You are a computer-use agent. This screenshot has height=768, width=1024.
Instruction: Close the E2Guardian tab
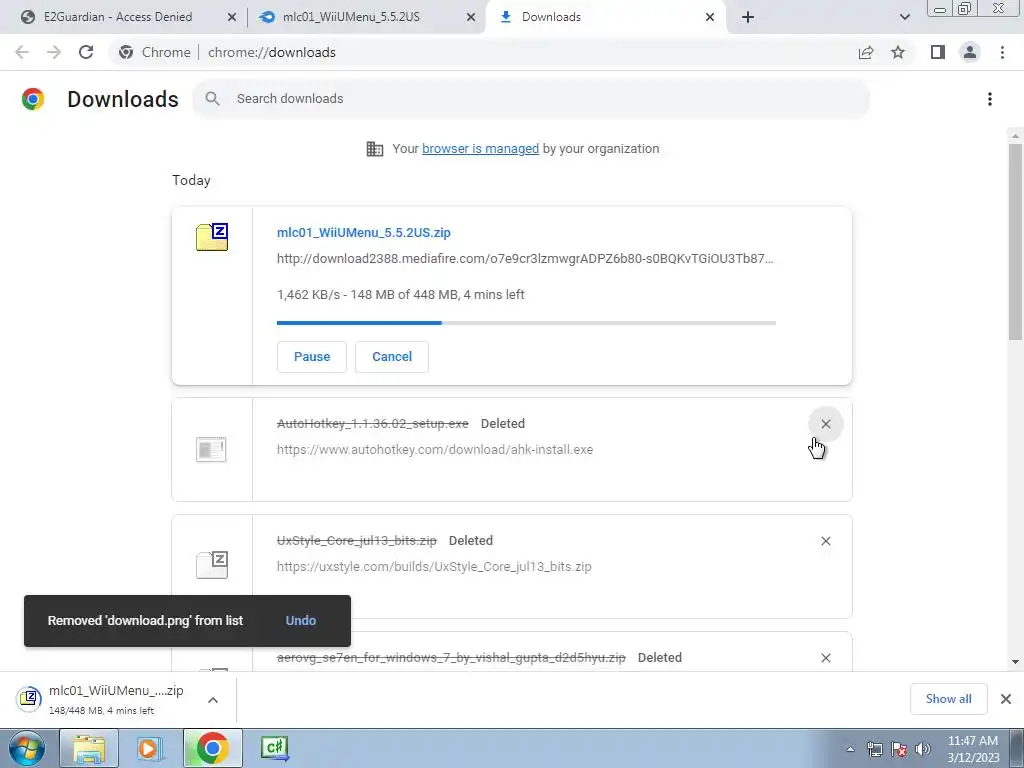tap(232, 17)
